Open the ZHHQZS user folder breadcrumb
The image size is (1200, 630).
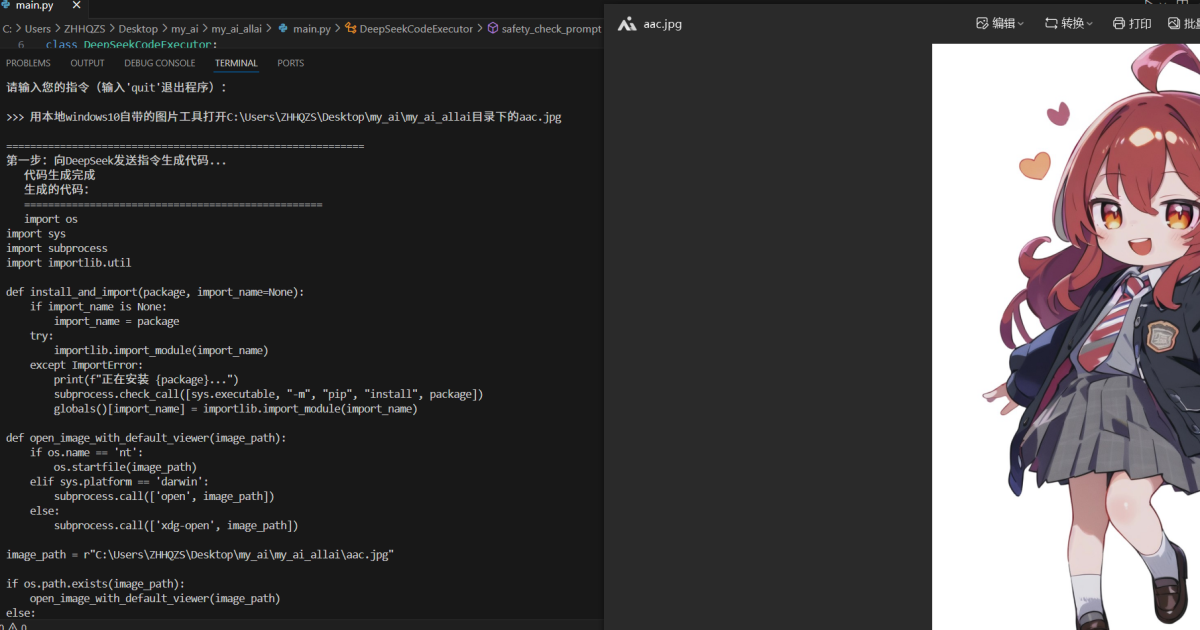point(85,29)
